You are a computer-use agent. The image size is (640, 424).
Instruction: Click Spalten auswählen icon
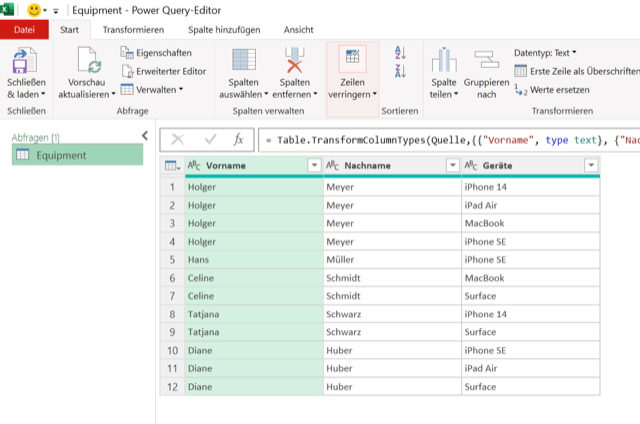click(244, 60)
